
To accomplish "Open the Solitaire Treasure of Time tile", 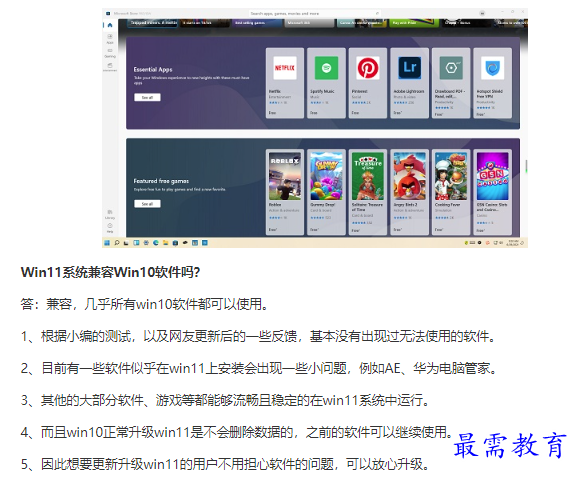I will (x=367, y=192).
